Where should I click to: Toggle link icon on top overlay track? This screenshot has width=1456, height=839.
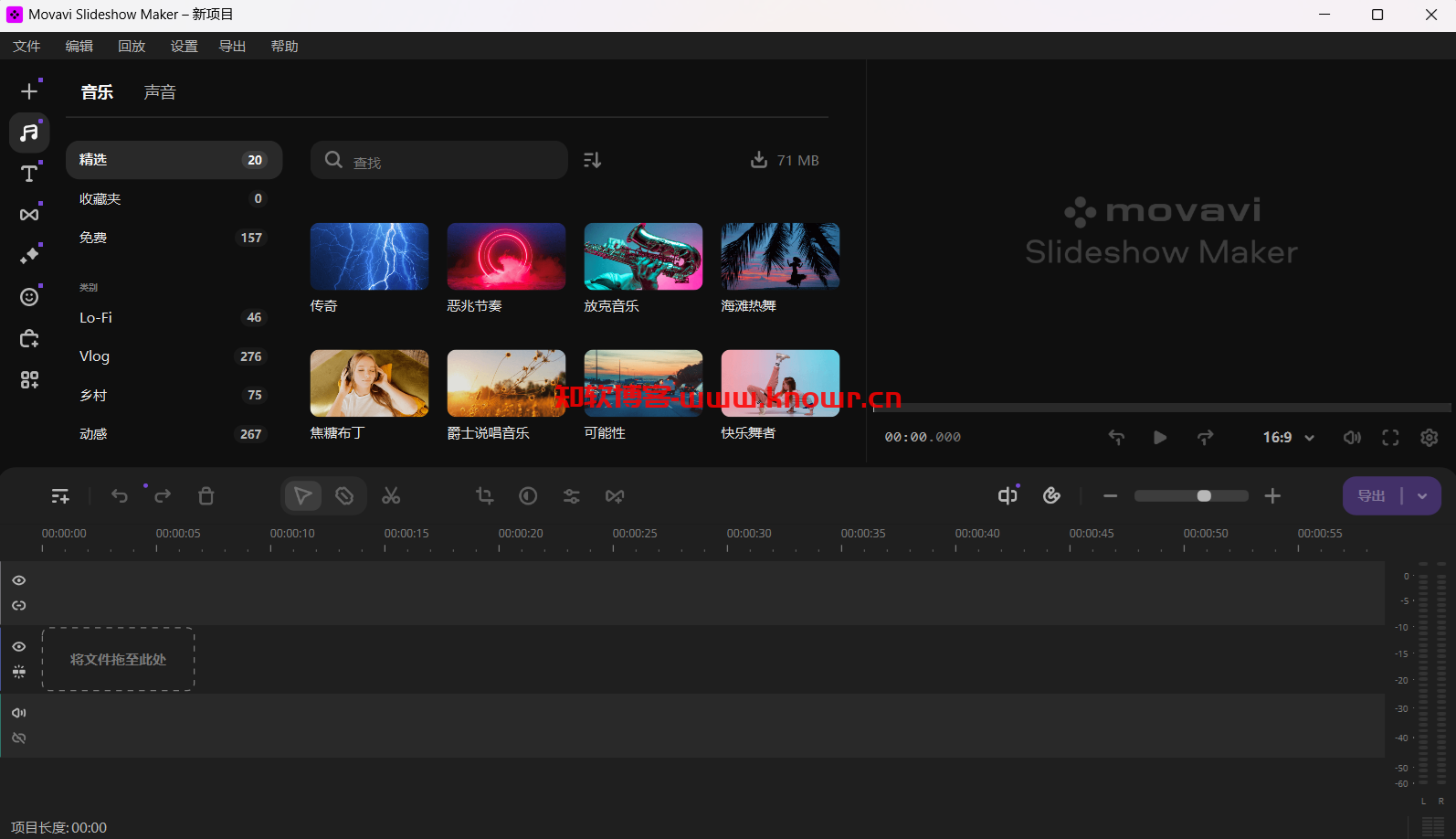[x=19, y=605]
